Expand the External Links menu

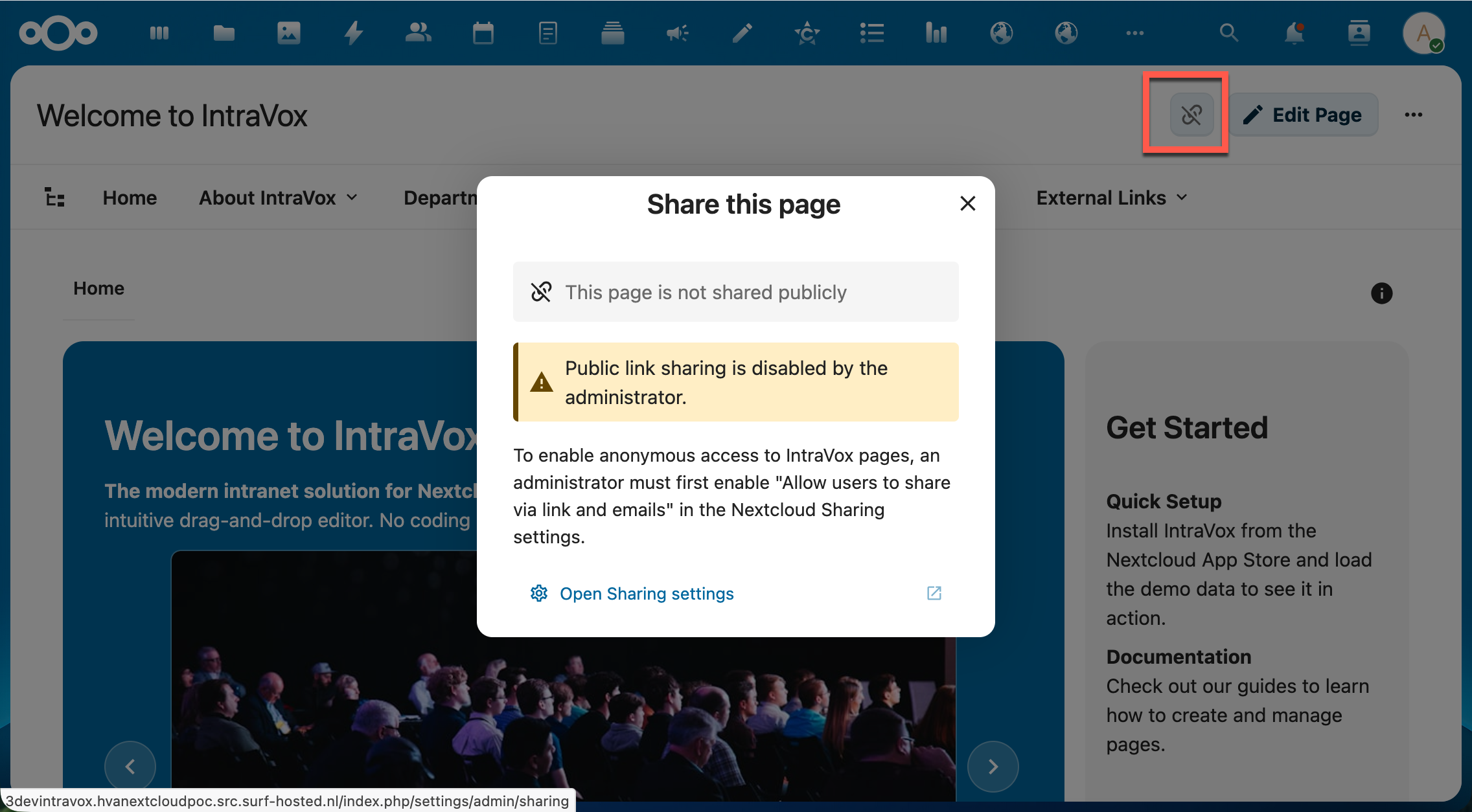[1112, 197]
